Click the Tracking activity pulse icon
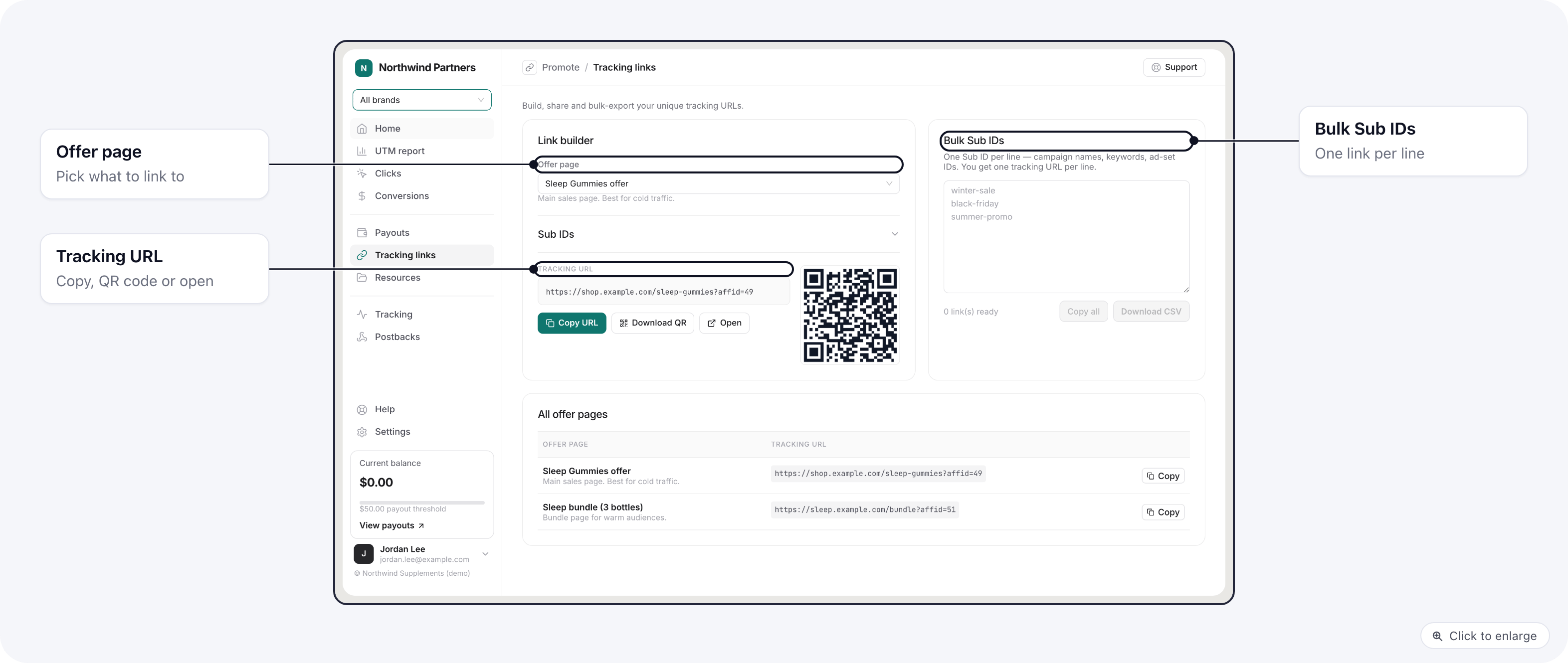Viewport: 1568px width, 663px height. coord(362,315)
